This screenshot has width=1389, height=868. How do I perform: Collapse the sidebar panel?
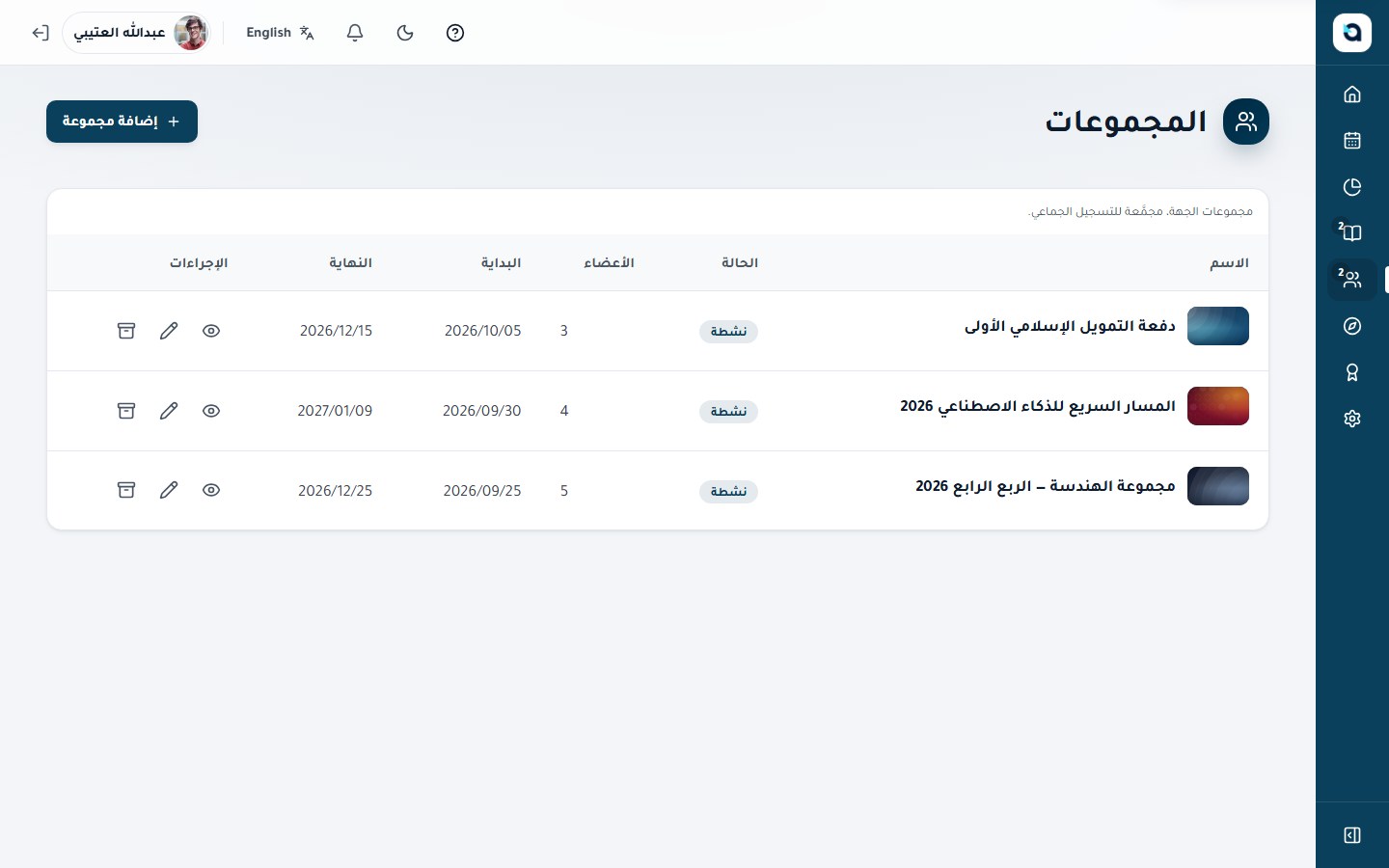click(1352, 835)
